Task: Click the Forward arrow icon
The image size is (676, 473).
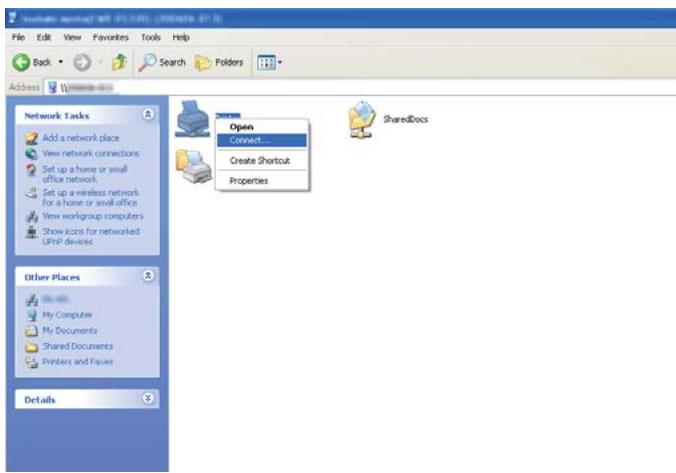Action: pyautogui.click(x=82, y=63)
